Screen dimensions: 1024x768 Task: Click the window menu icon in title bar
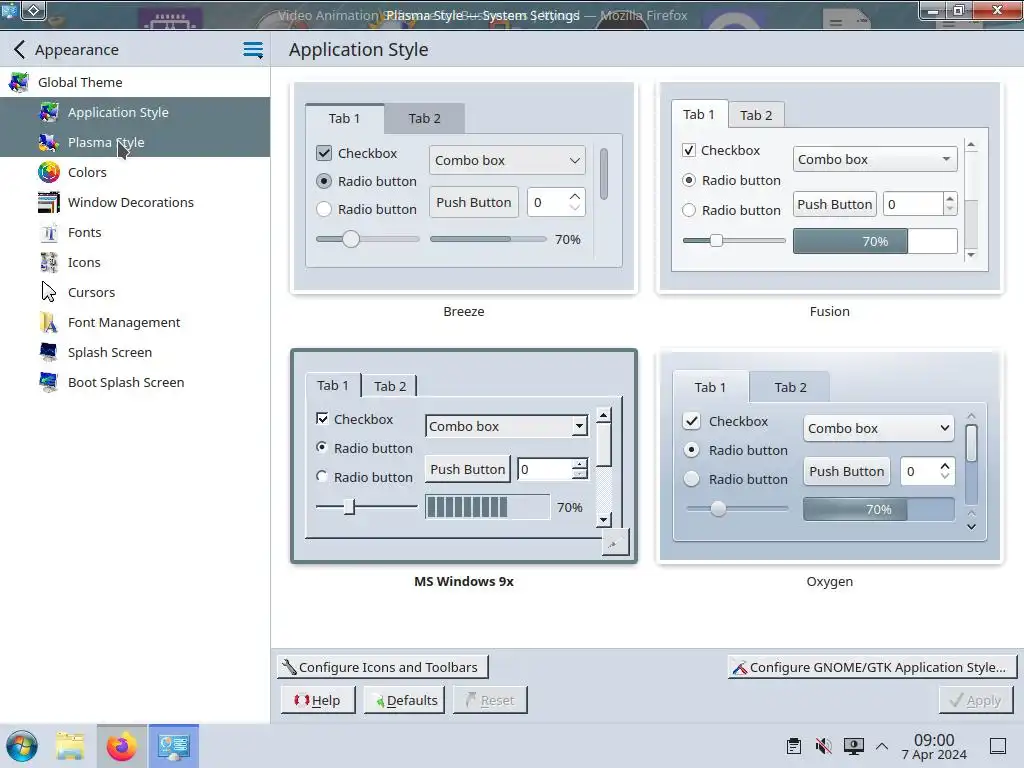coord(8,10)
